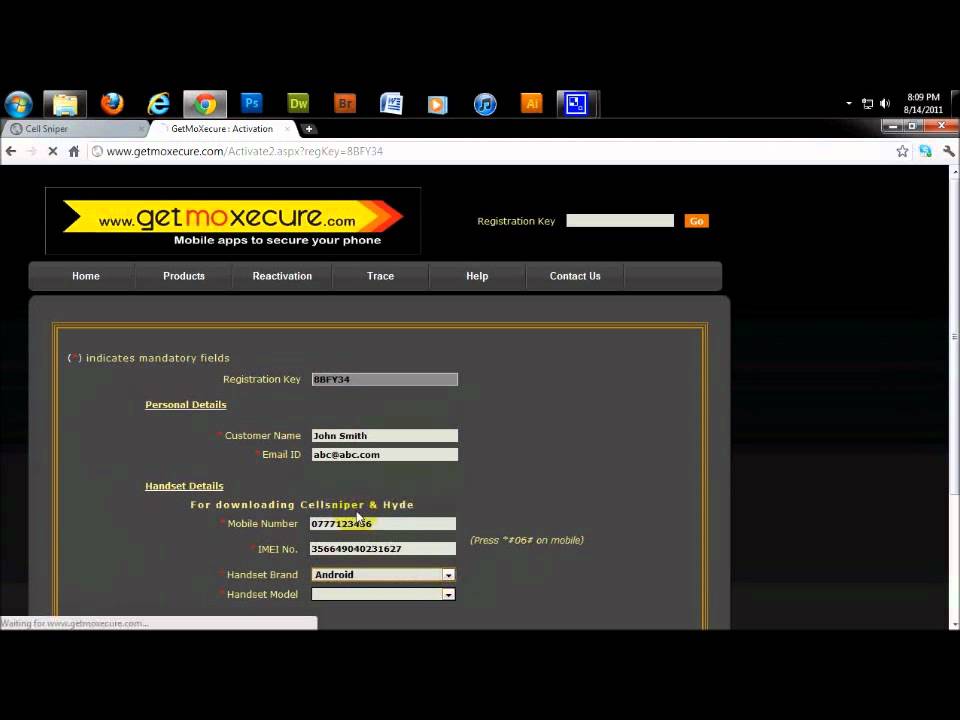
Task: Launch Internet Explorer from taskbar
Action: pos(159,103)
